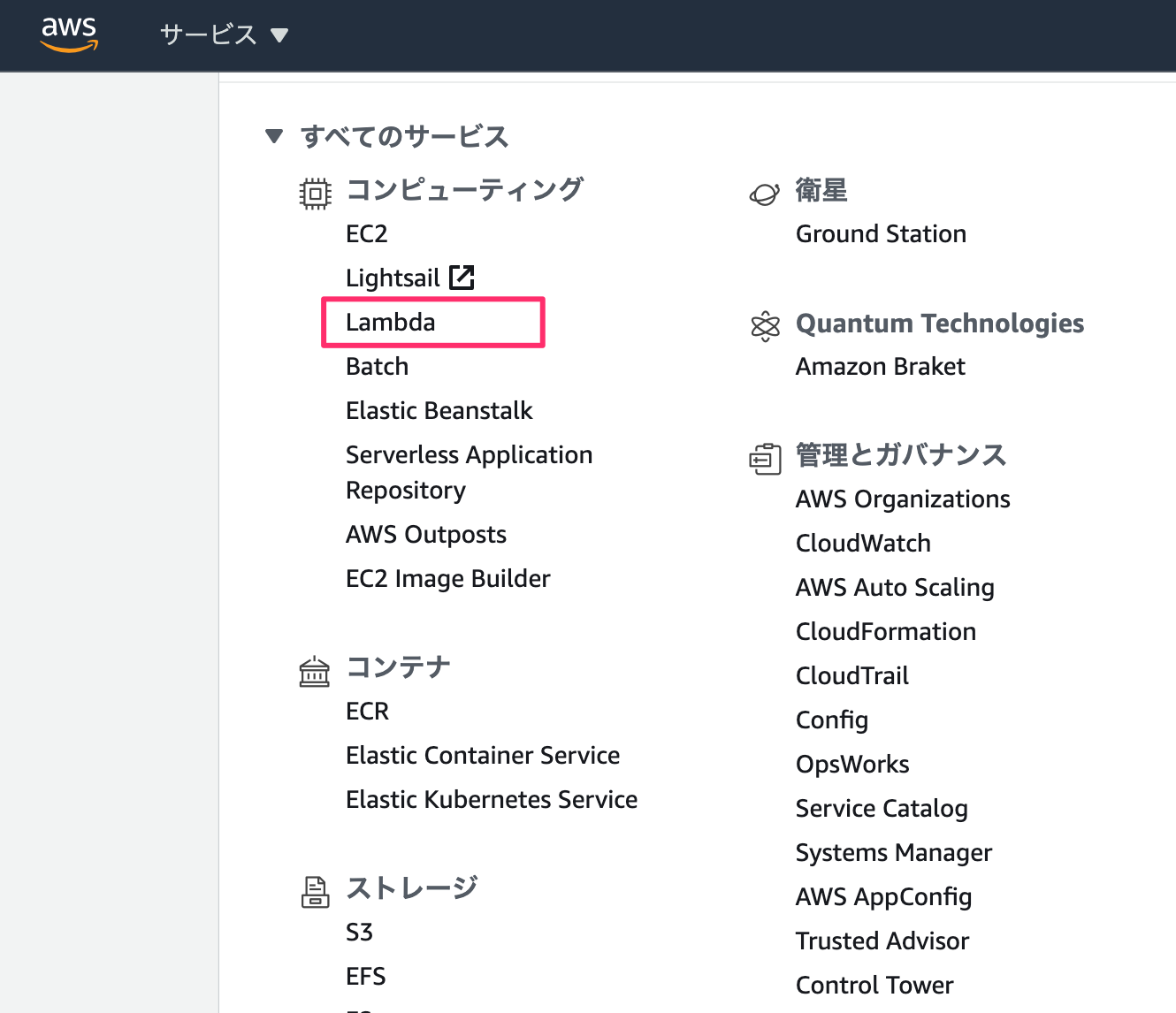Click the すべてのサービス heading text
This screenshot has height=1013, width=1176.
(404, 136)
